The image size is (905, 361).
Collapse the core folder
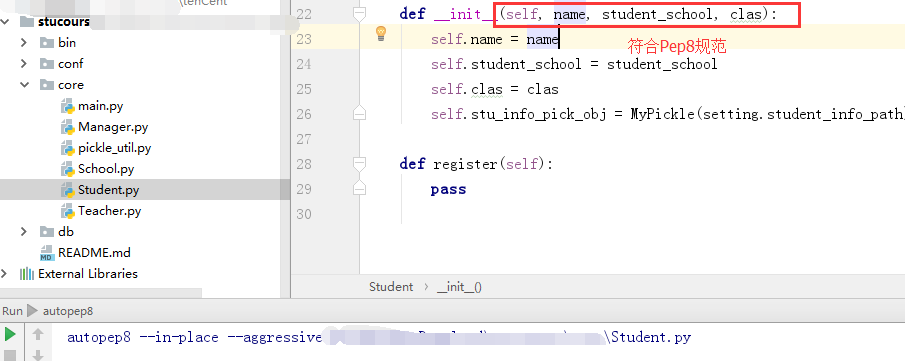[x=24, y=85]
